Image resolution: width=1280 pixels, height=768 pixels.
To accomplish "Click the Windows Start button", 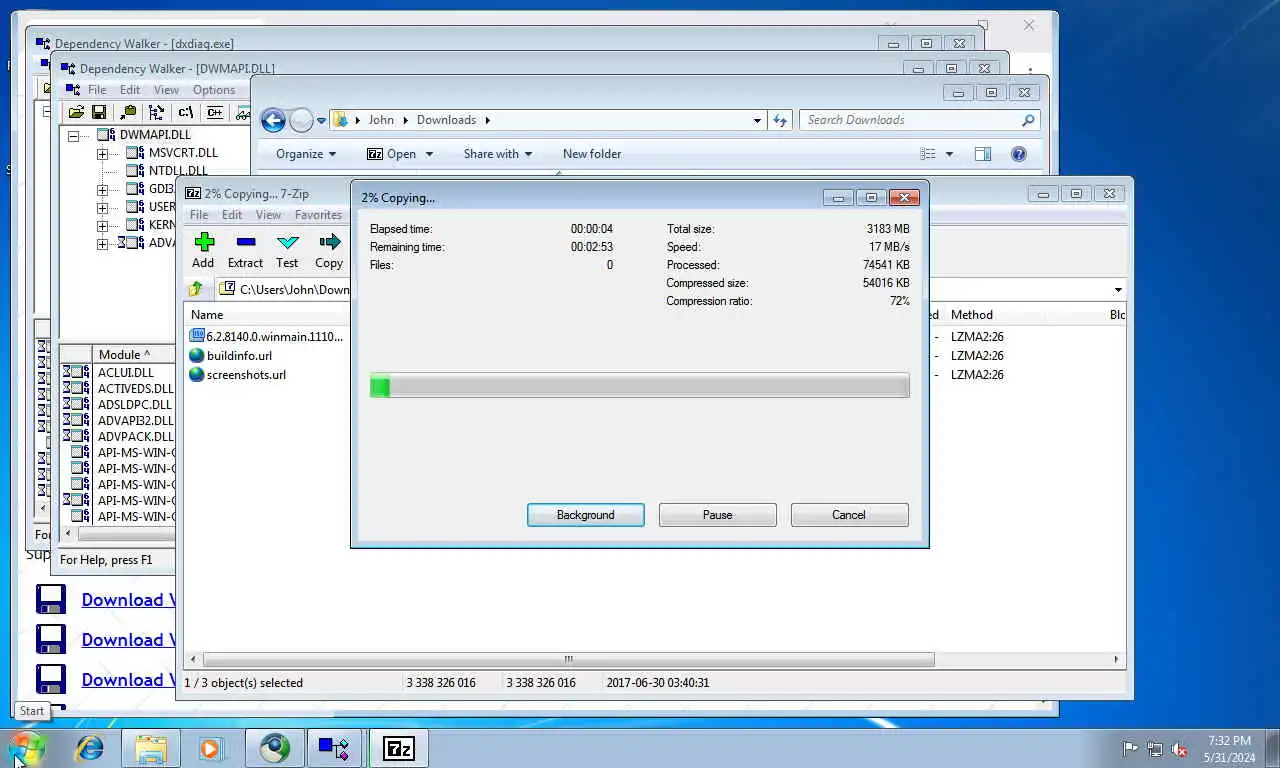I will [x=27, y=748].
